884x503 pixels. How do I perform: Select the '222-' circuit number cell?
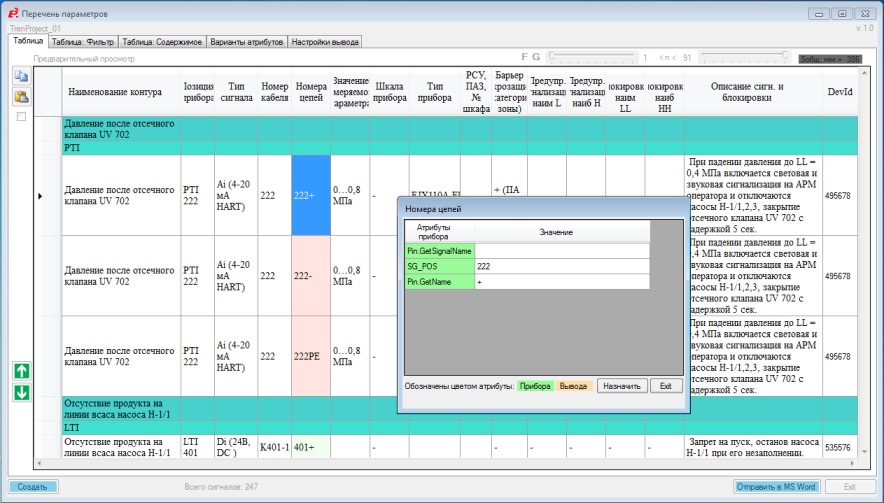[x=311, y=275]
